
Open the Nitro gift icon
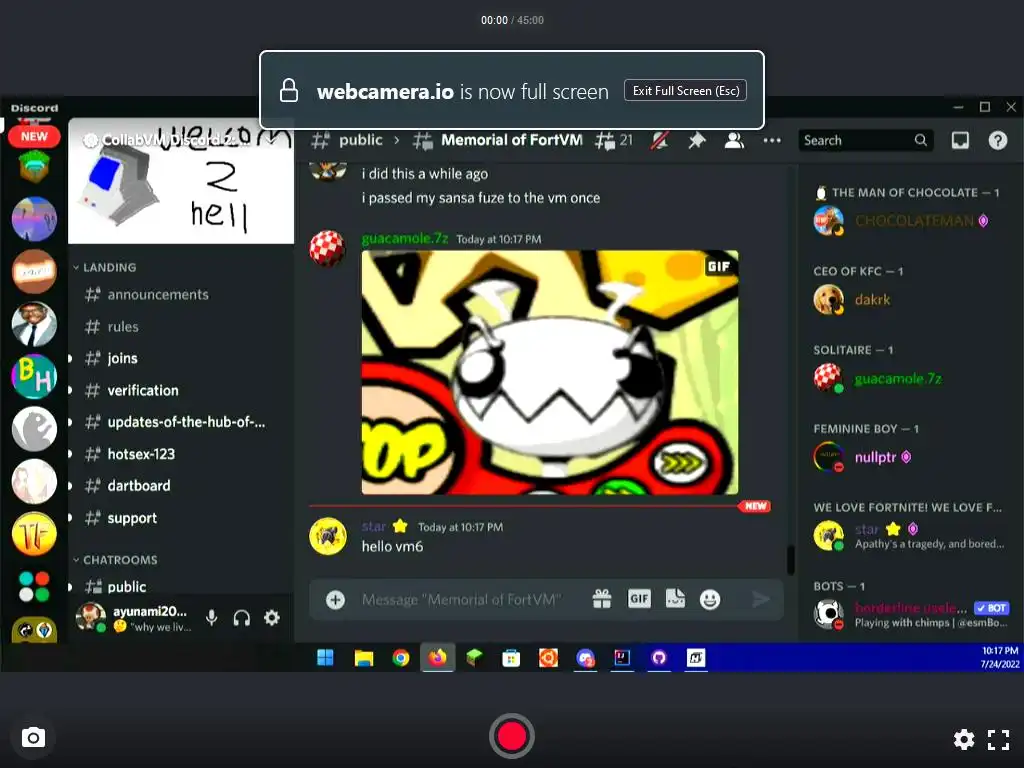601,599
